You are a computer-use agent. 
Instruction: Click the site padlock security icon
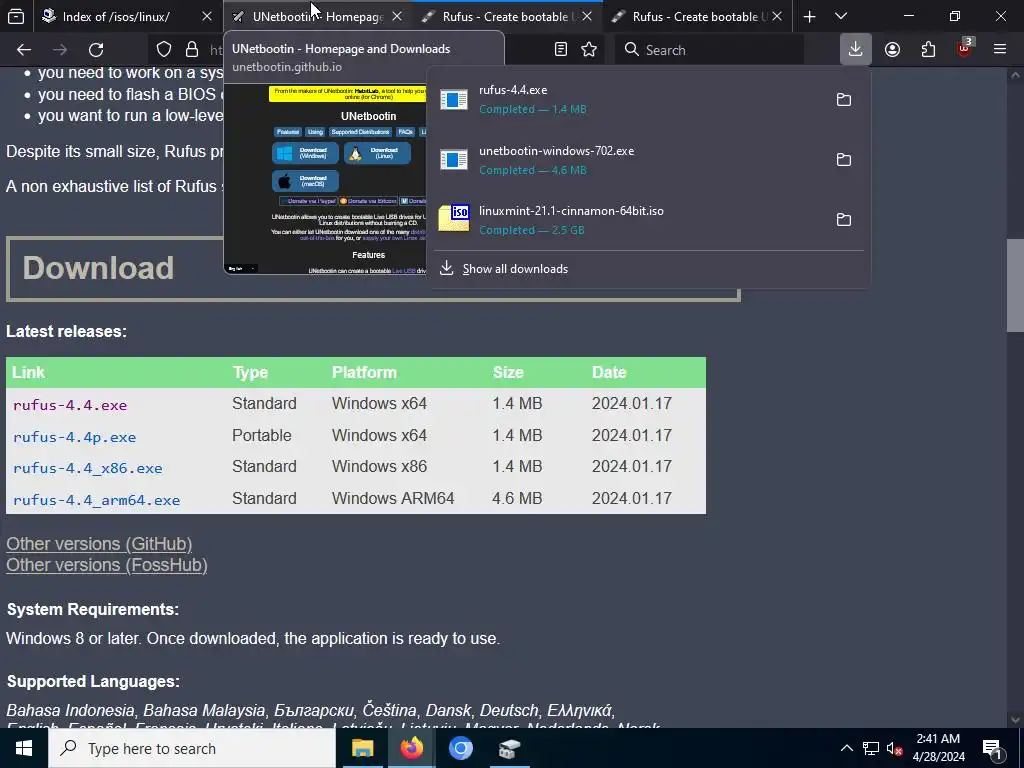tap(191, 50)
